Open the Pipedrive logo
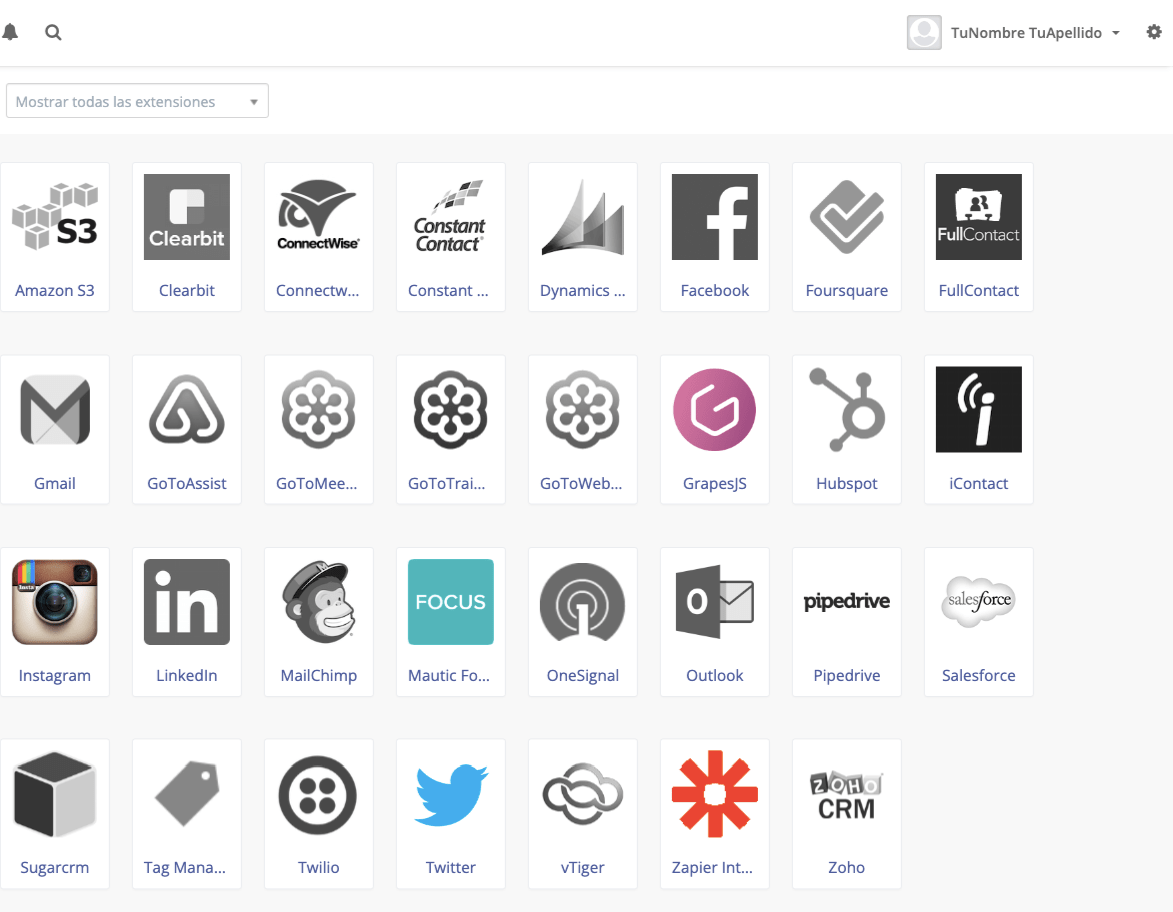The width and height of the screenshot is (1173, 912). point(847,602)
